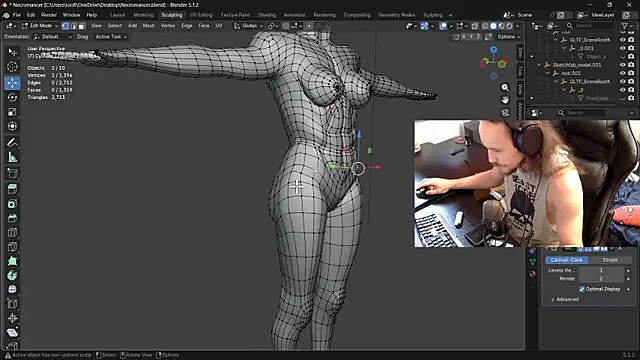Switch to face select mode
This screenshot has height=360, width=640.
[x=81, y=26]
